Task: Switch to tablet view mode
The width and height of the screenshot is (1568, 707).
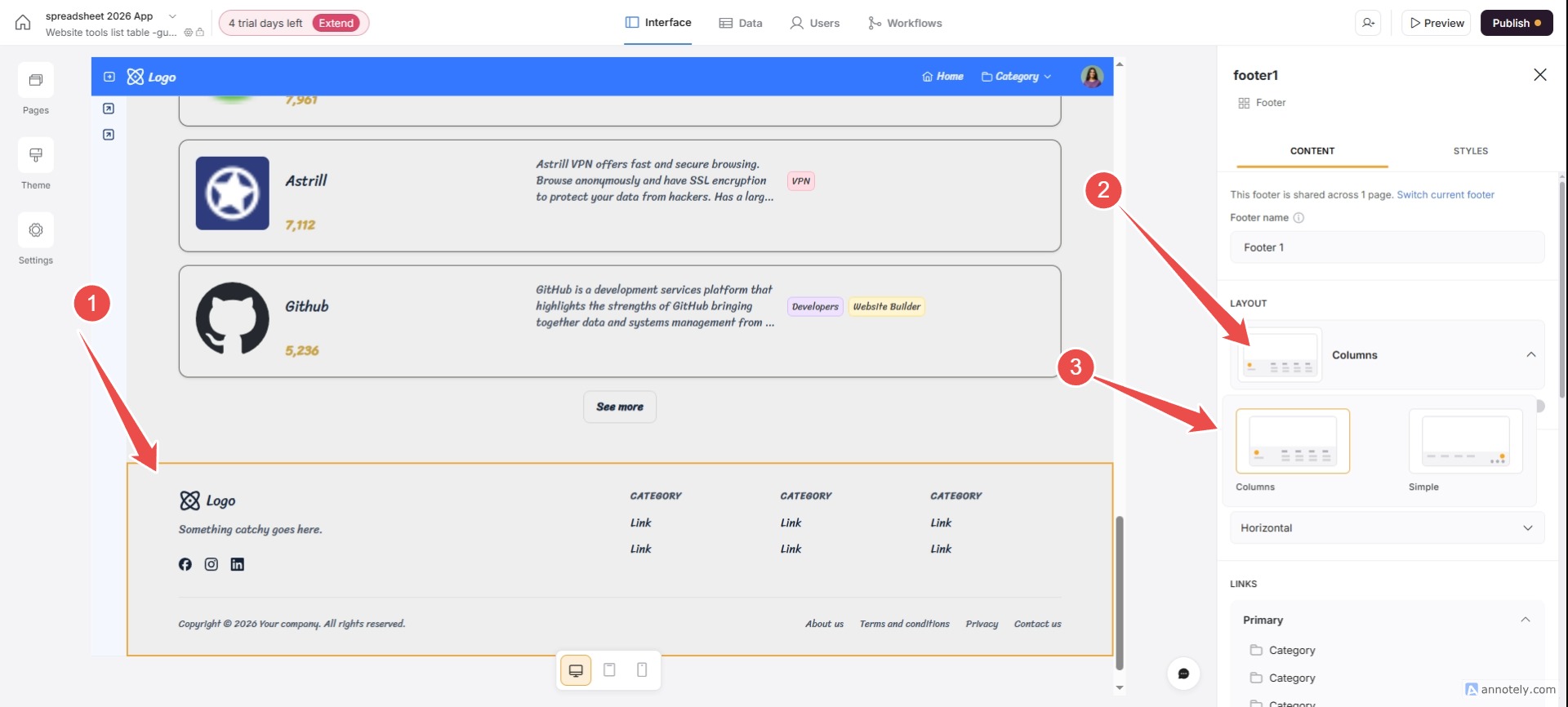Action: [x=609, y=670]
